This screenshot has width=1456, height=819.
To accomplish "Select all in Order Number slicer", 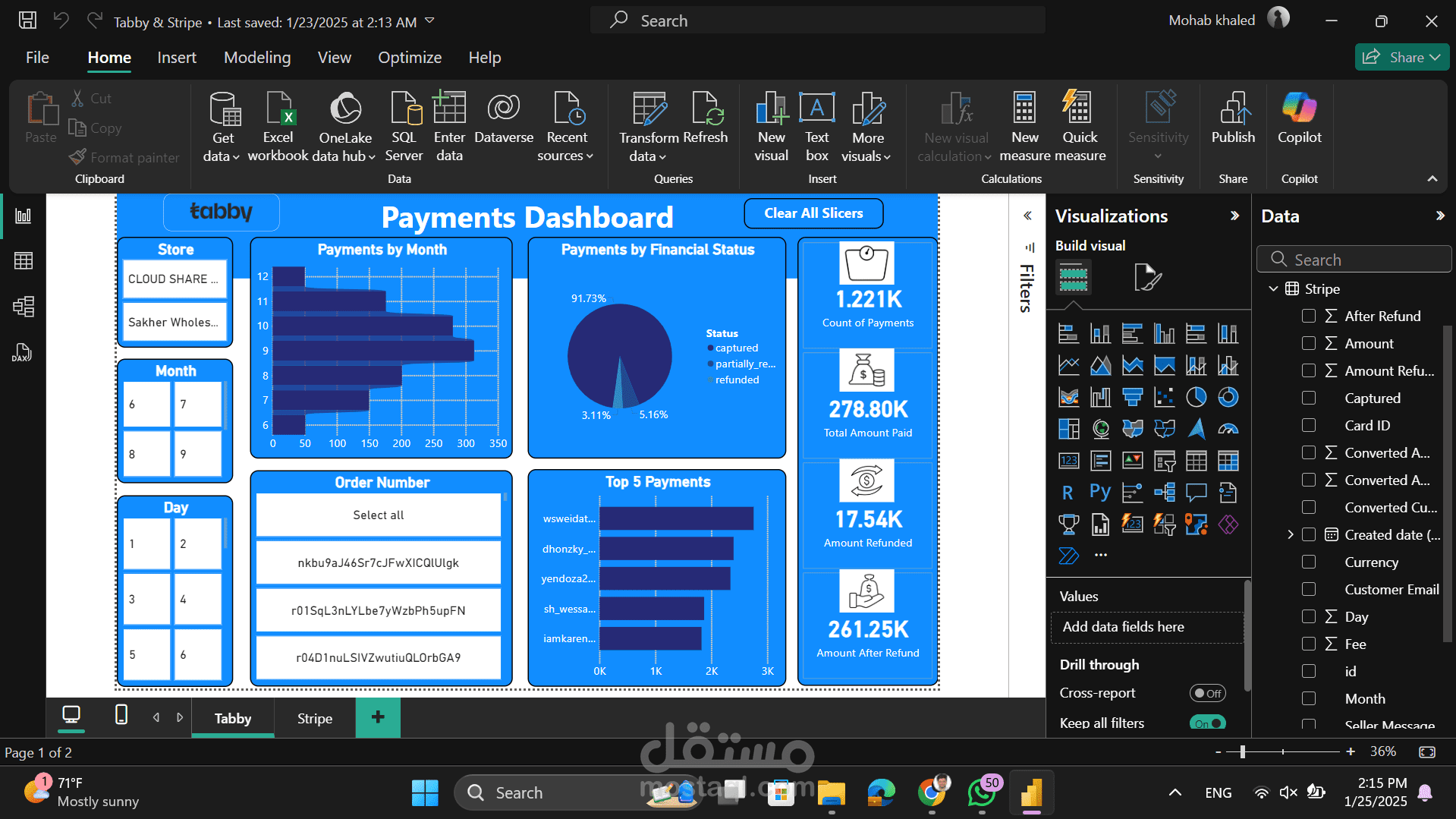I will tap(379, 515).
